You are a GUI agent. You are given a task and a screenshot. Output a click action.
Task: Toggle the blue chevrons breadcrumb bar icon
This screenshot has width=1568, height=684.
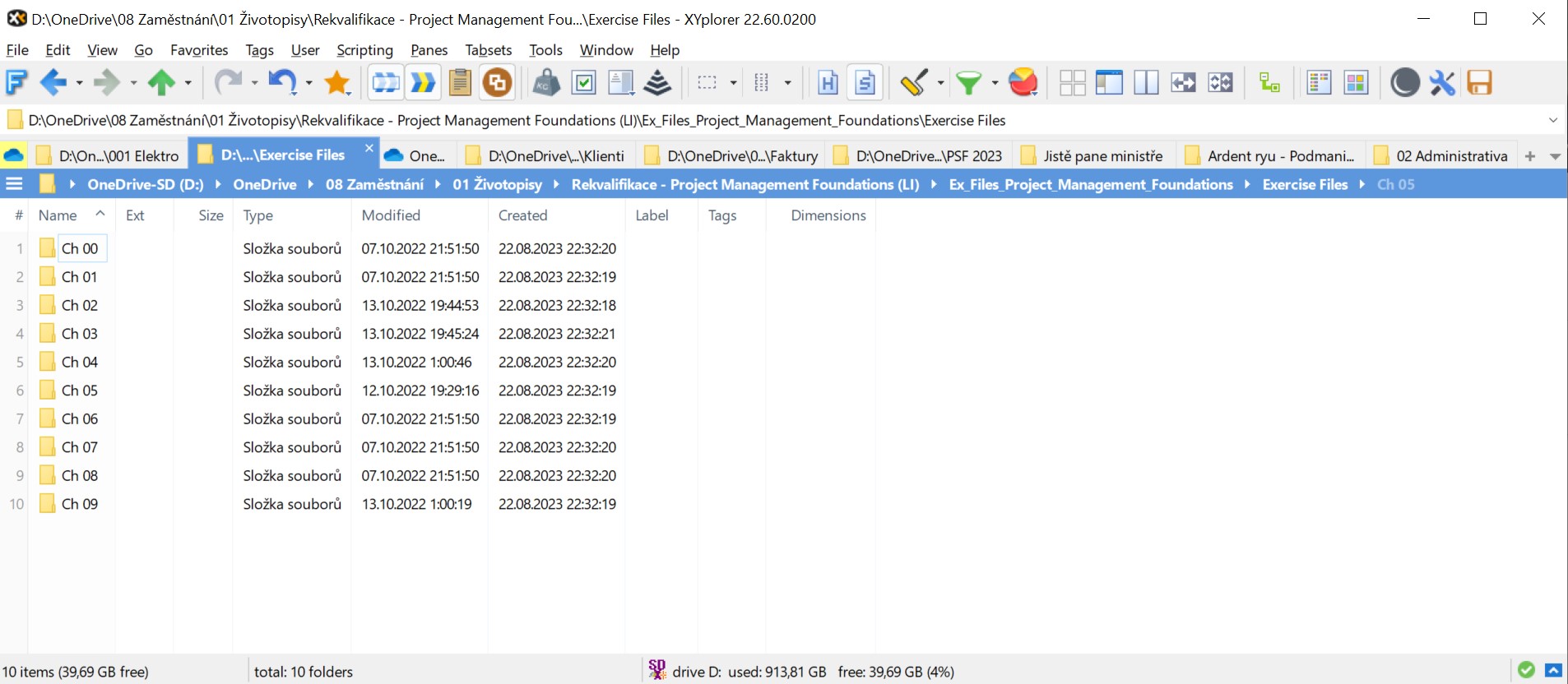click(386, 82)
